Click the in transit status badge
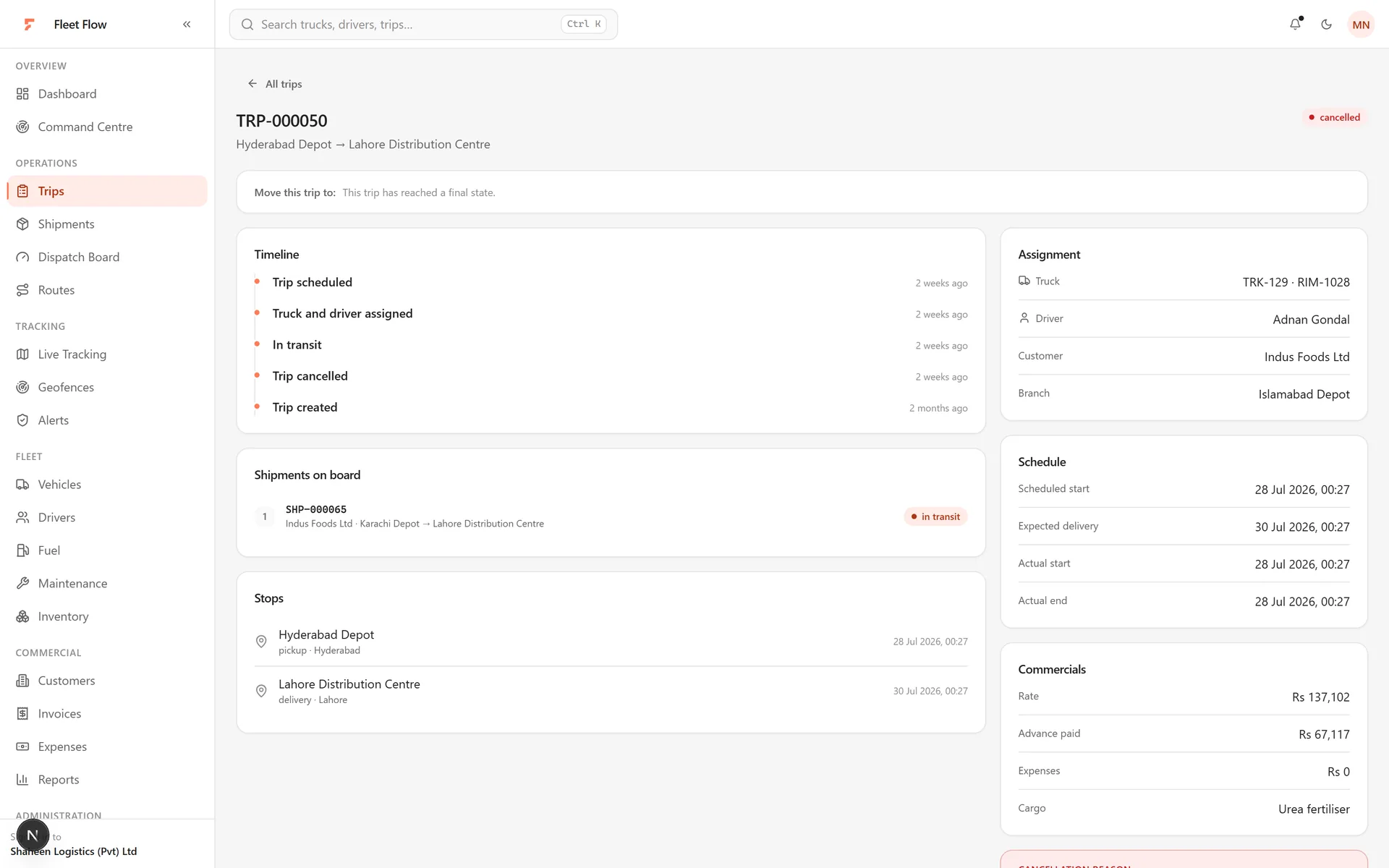 click(x=935, y=517)
